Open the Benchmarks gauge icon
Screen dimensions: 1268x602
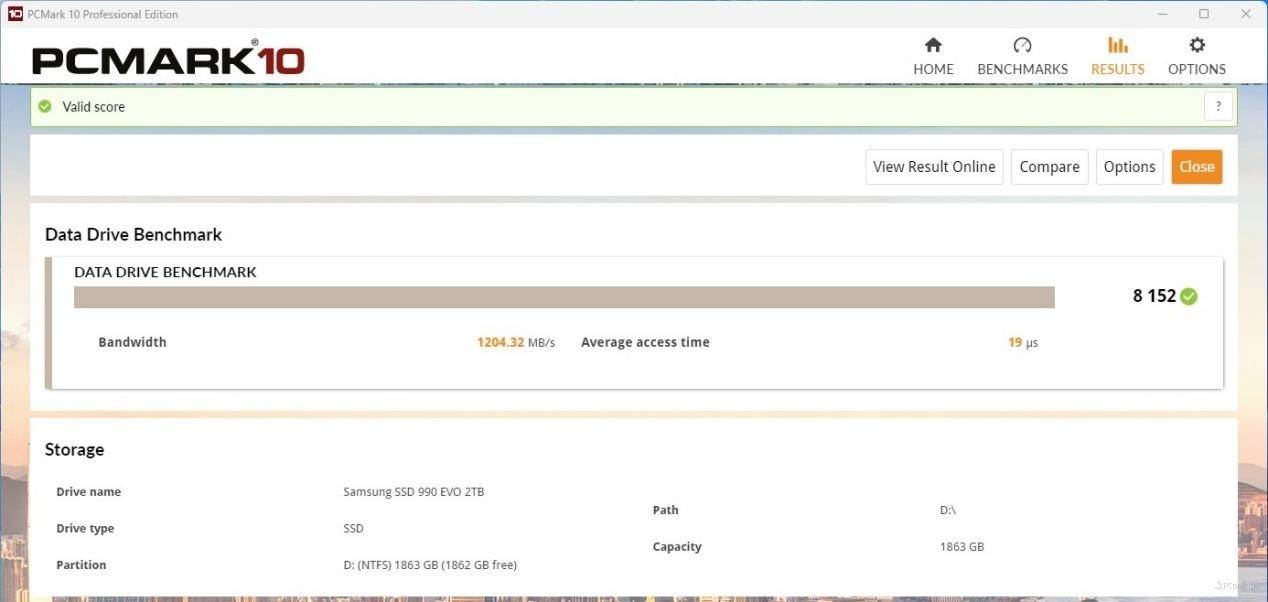tap(1022, 45)
